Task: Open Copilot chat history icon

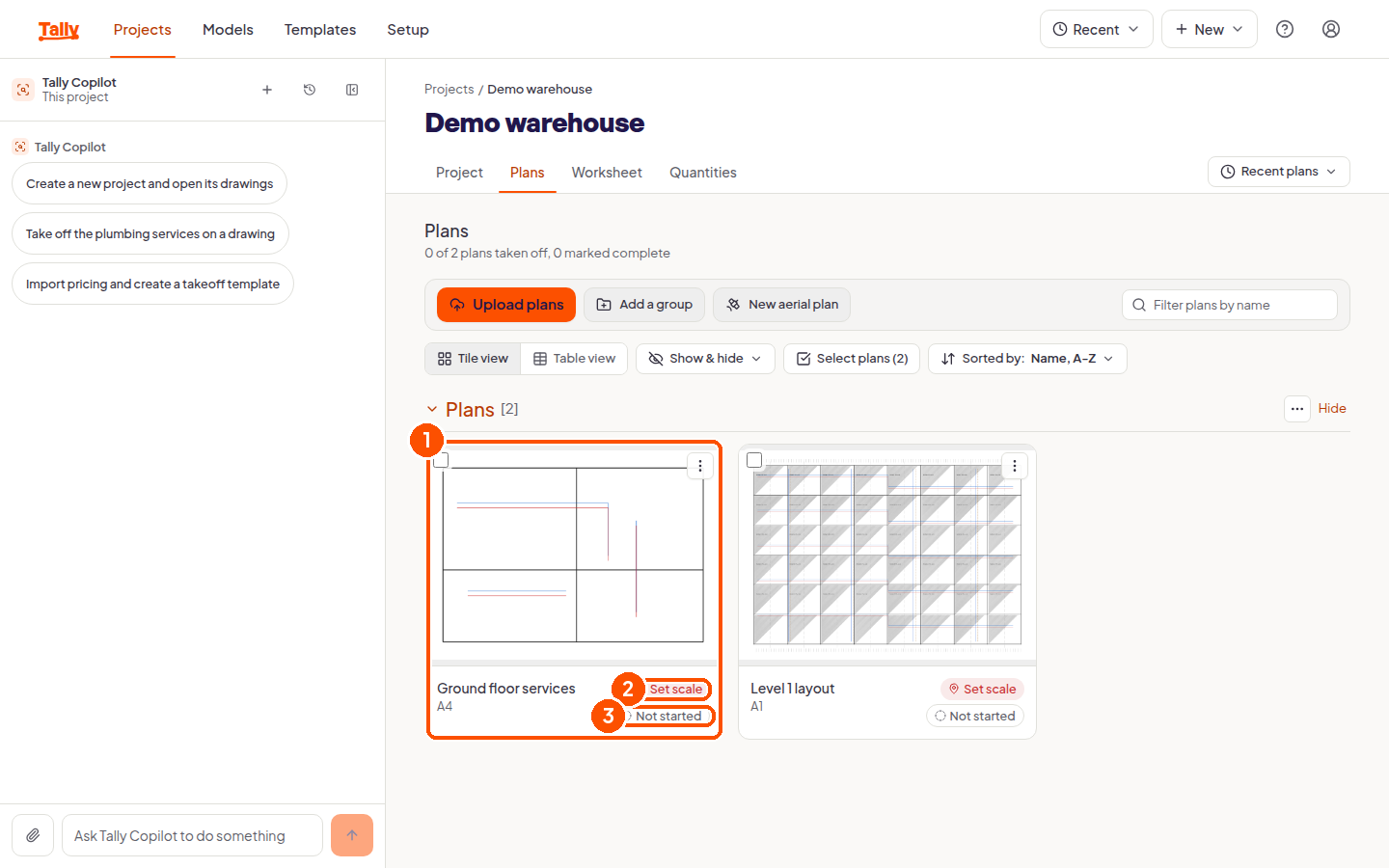Action: pos(310,90)
